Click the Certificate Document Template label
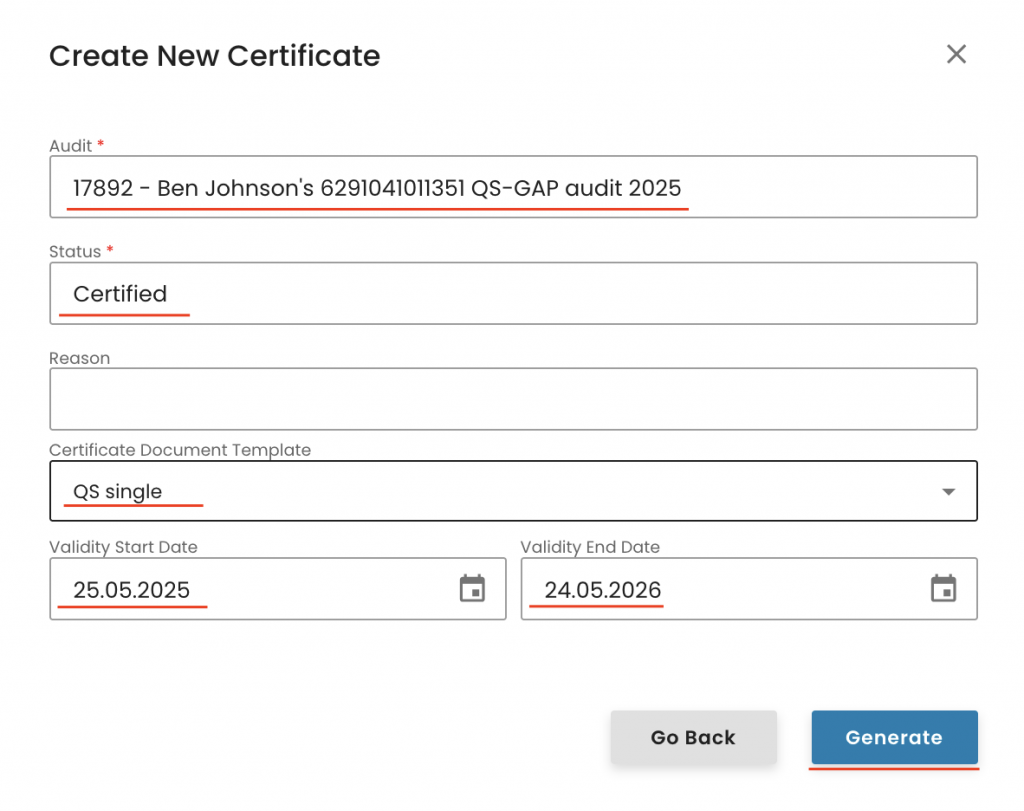1024x811 pixels. [180, 450]
